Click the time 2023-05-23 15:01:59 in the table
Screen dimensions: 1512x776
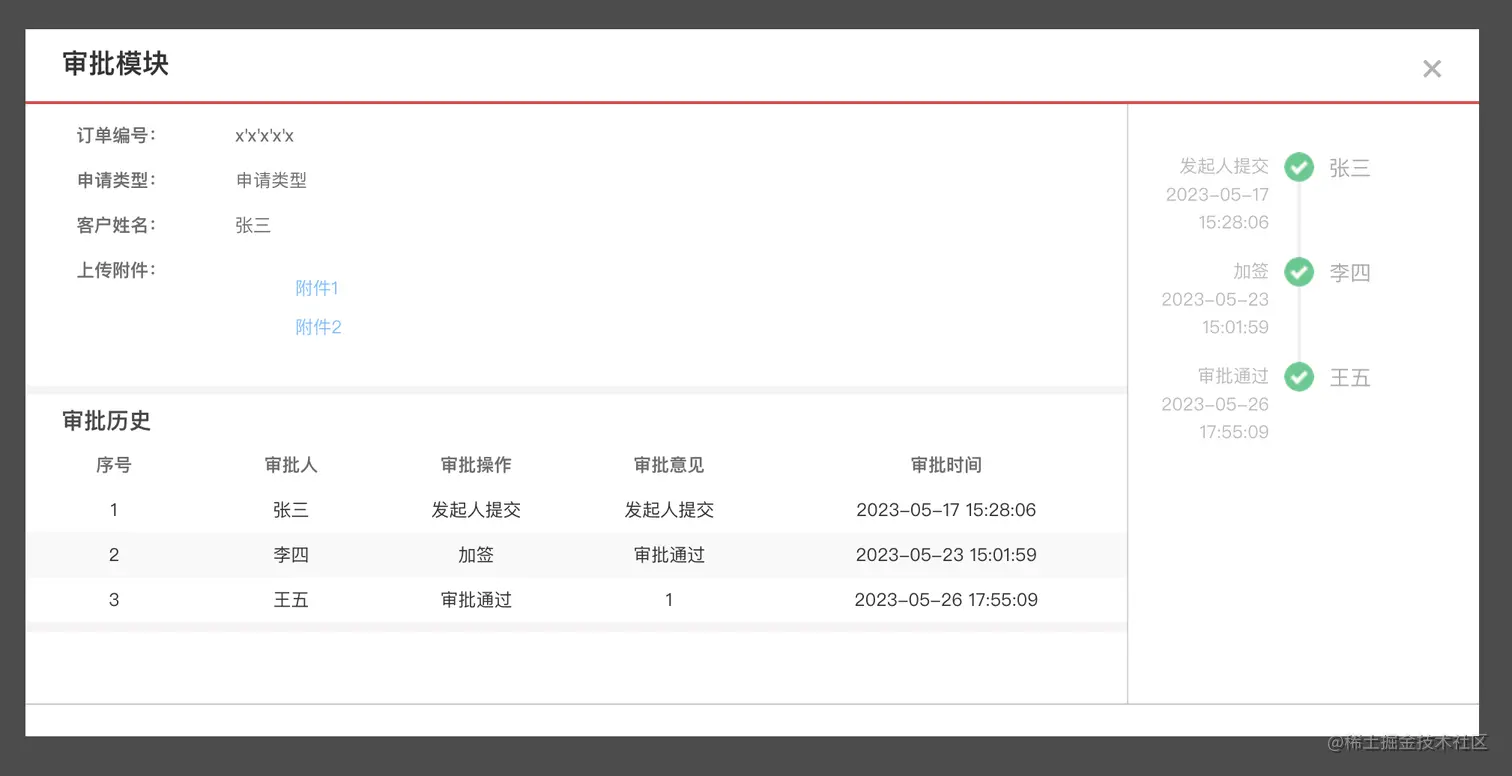(x=946, y=555)
